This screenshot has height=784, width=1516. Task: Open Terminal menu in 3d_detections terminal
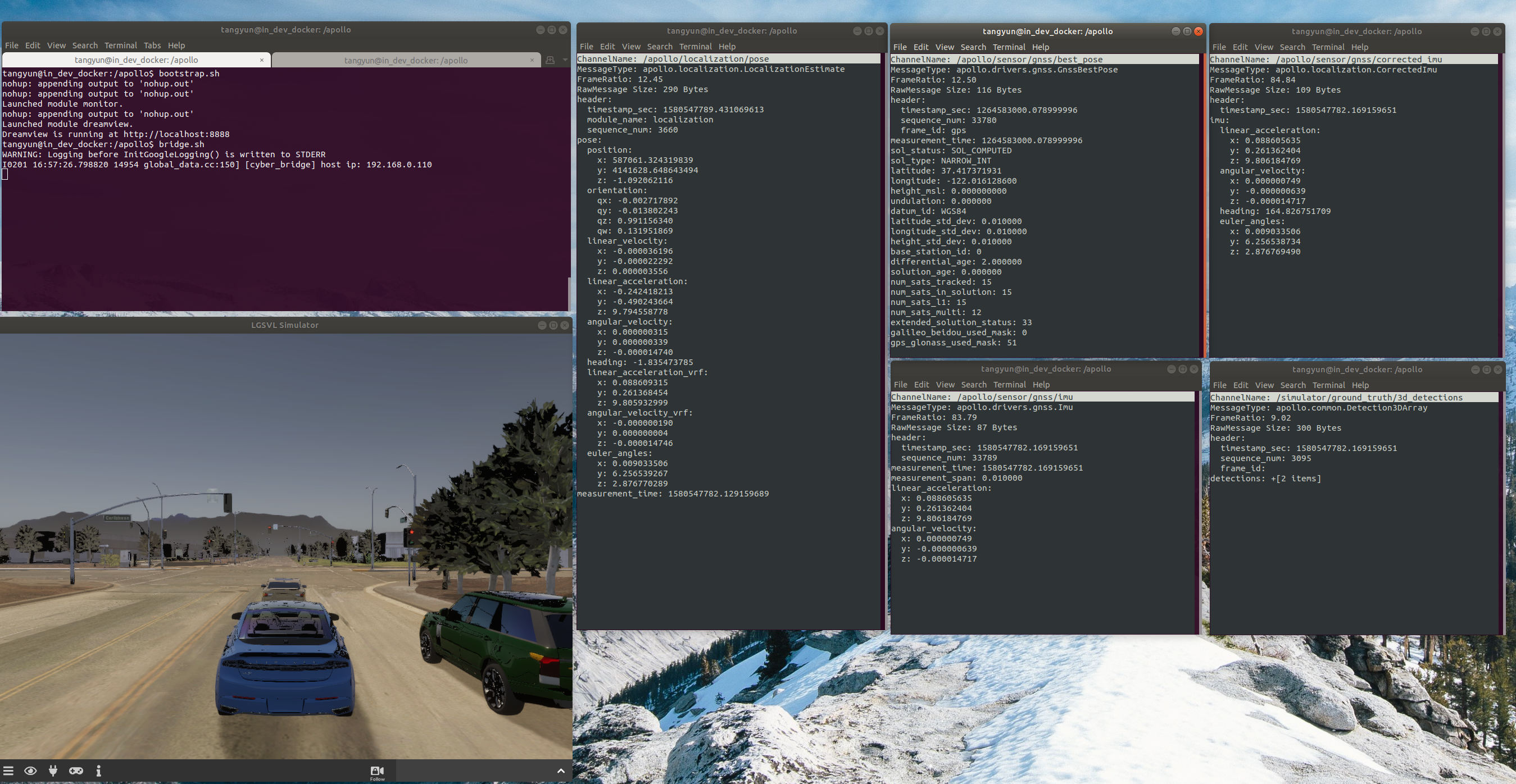(x=1329, y=385)
